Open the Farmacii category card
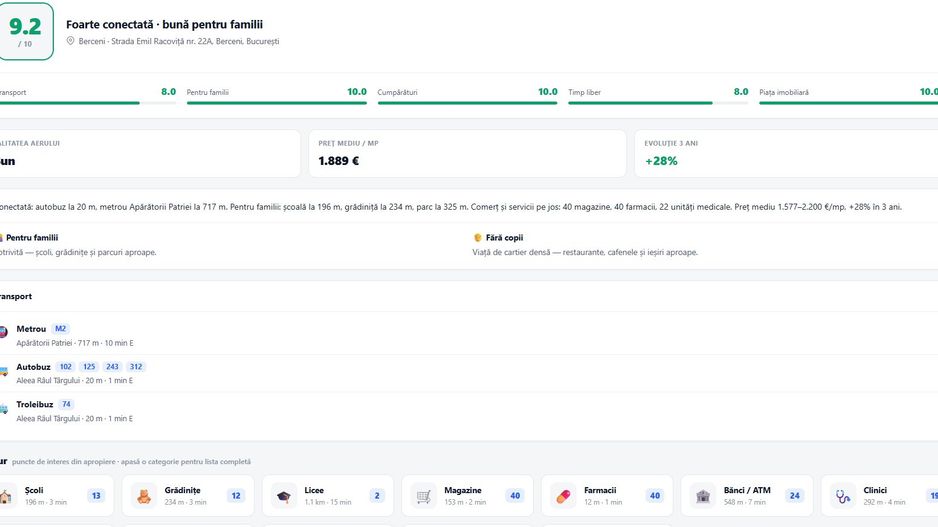 (607, 495)
